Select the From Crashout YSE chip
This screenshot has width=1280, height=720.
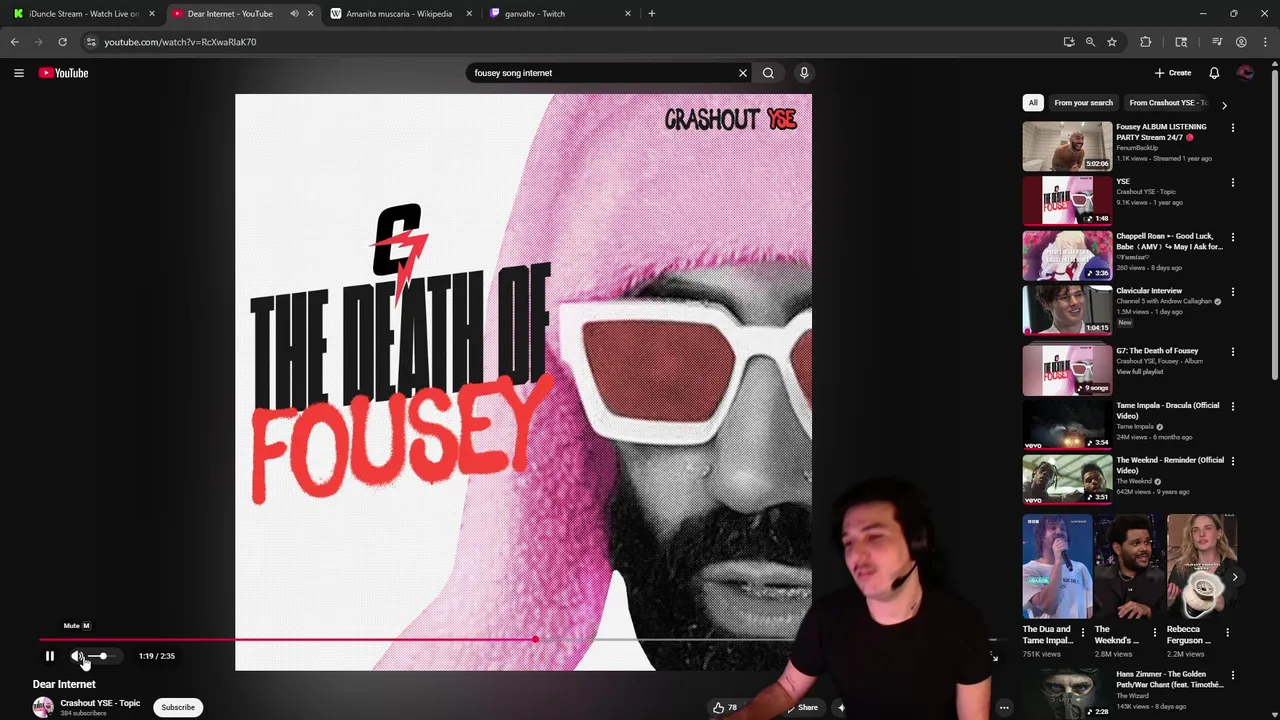(x=1168, y=103)
